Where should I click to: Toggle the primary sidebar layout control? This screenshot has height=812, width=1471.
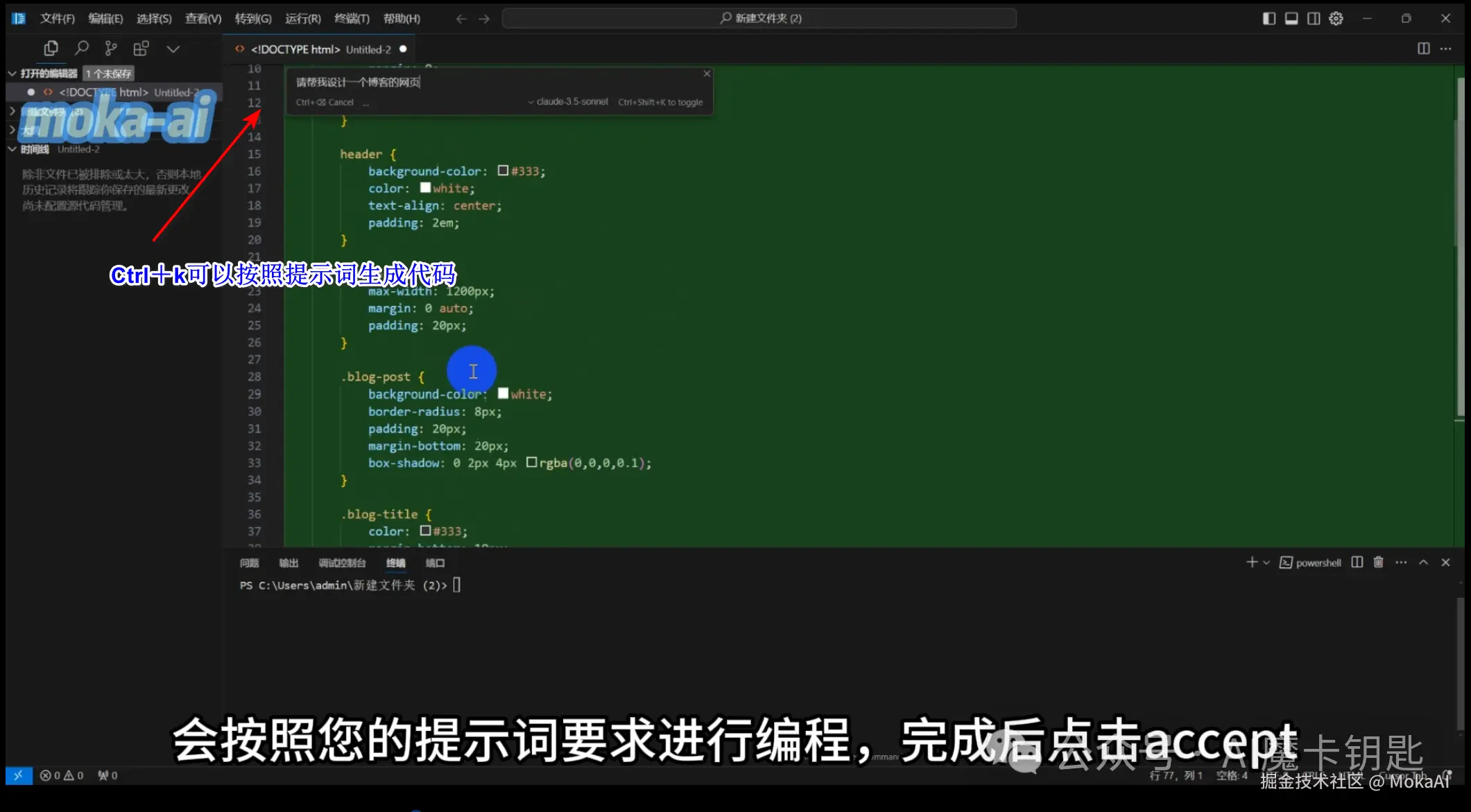(1268, 19)
